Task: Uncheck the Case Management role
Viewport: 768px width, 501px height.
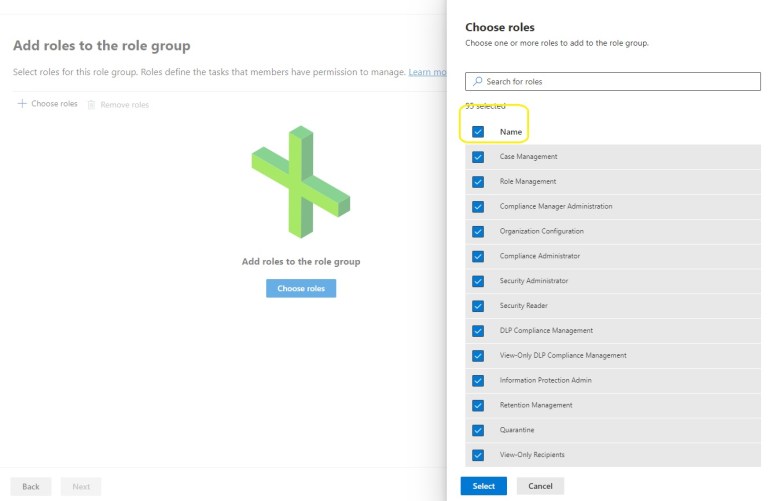Action: point(478,157)
